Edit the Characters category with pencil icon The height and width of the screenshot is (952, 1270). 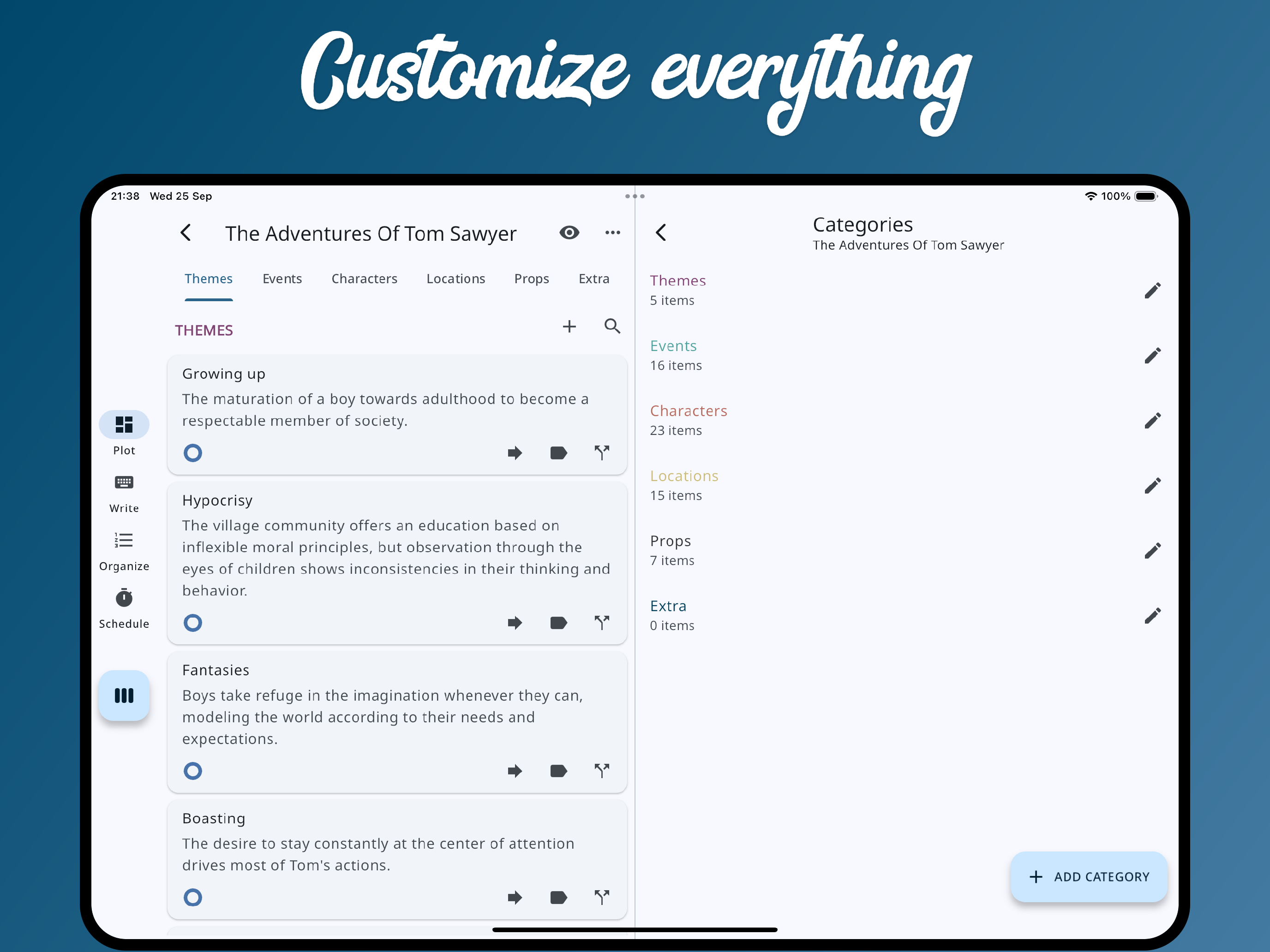[1152, 421]
